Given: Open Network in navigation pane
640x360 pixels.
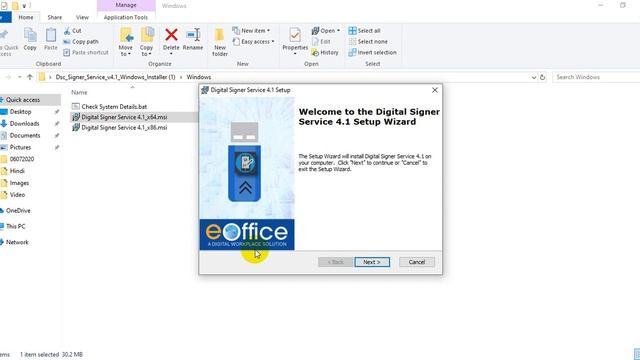Looking at the screenshot, I should [17, 242].
